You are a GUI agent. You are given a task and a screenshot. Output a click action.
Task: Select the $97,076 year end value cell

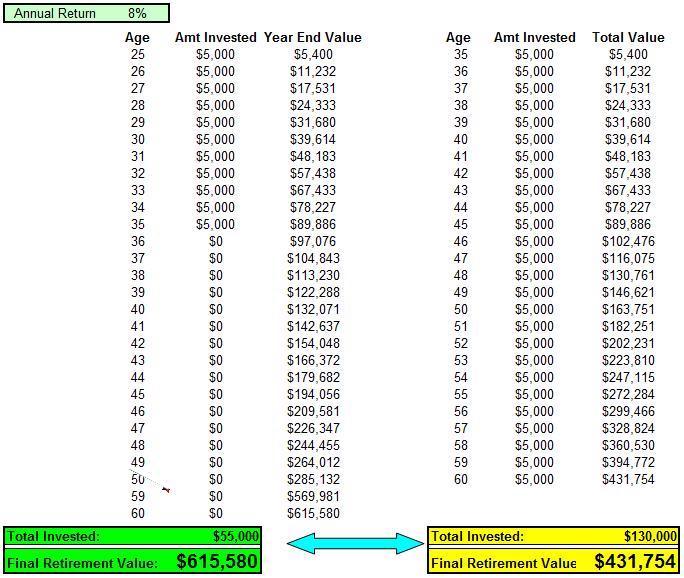coord(313,242)
